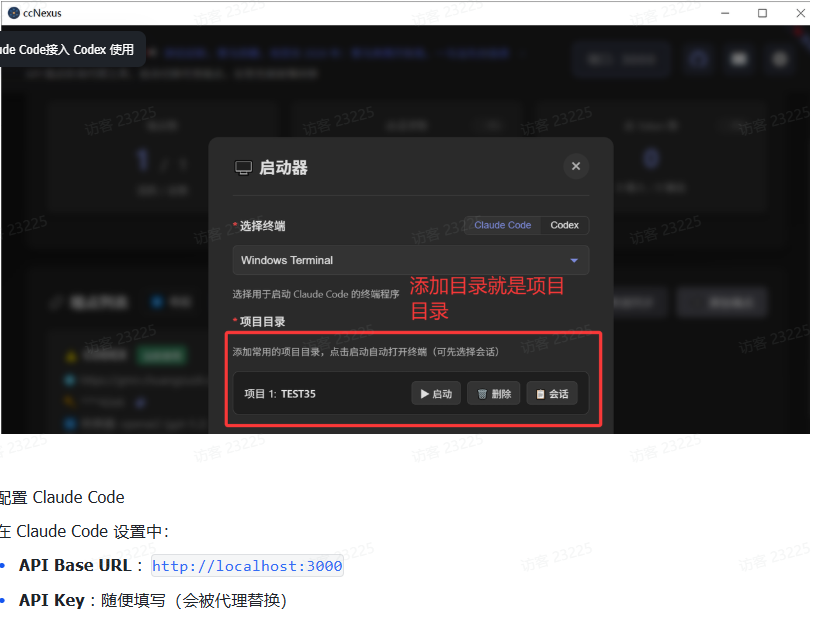This screenshot has width=821, height=619.
Task: Click the 添加常用的项目目录 description text
Action: [x=366, y=352]
